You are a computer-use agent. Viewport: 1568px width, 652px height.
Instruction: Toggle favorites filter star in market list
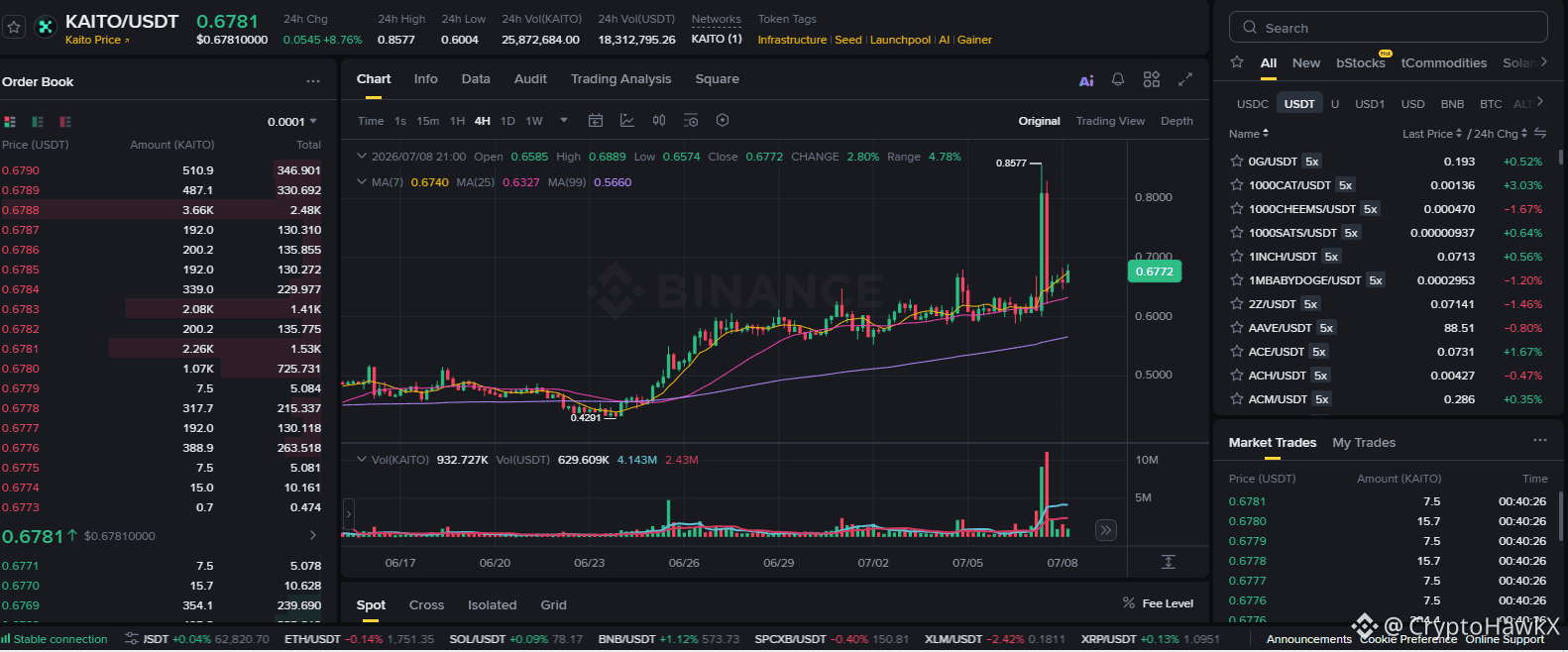pyautogui.click(x=1237, y=61)
